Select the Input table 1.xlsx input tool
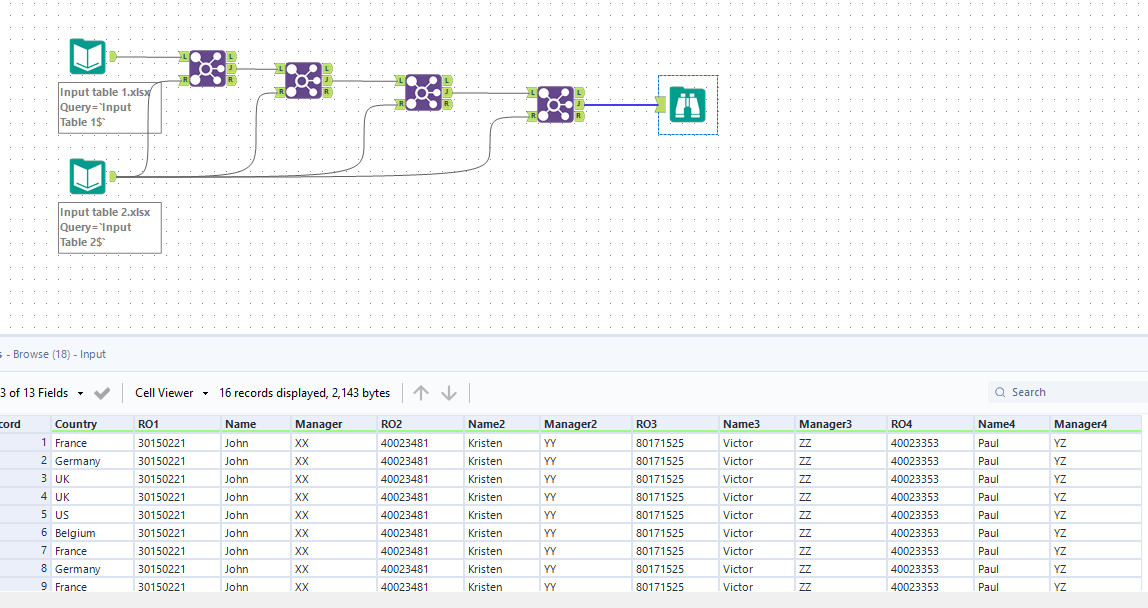 [x=87, y=57]
